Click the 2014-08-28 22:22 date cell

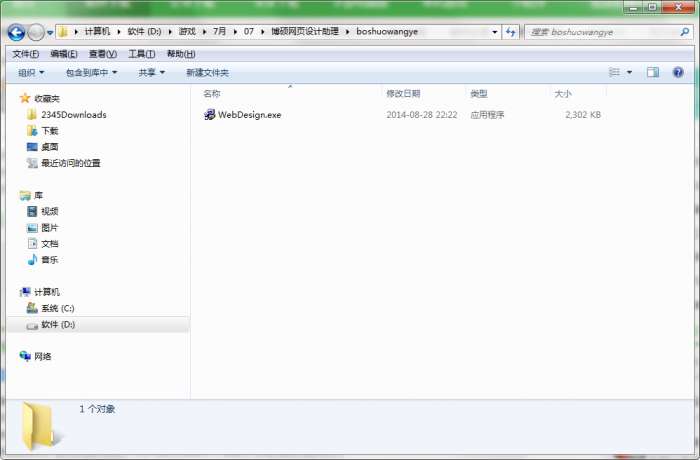pyautogui.click(x=422, y=115)
